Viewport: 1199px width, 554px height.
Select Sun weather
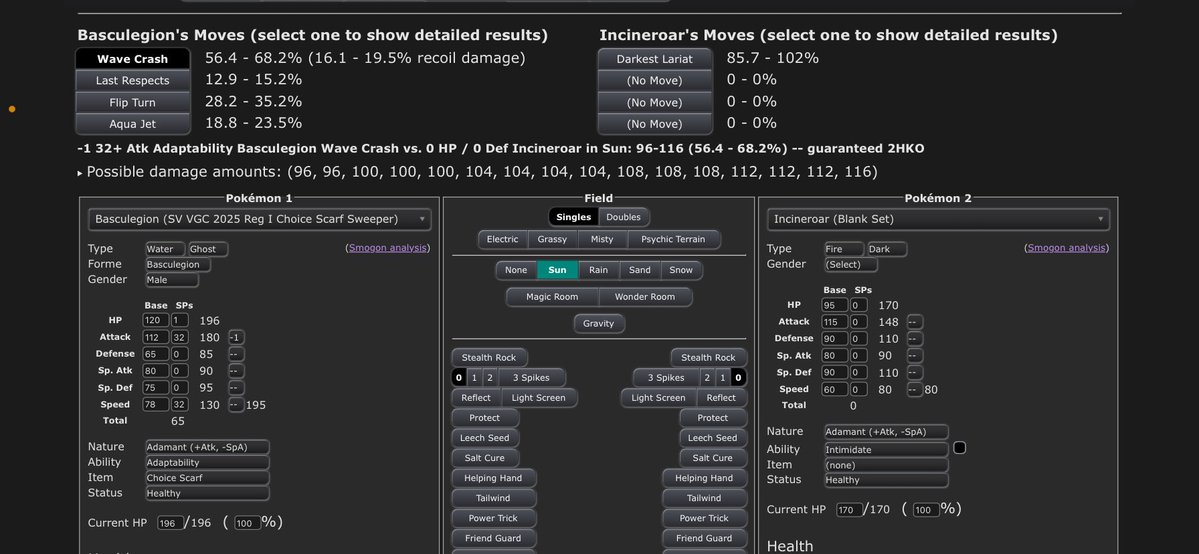(x=557, y=270)
